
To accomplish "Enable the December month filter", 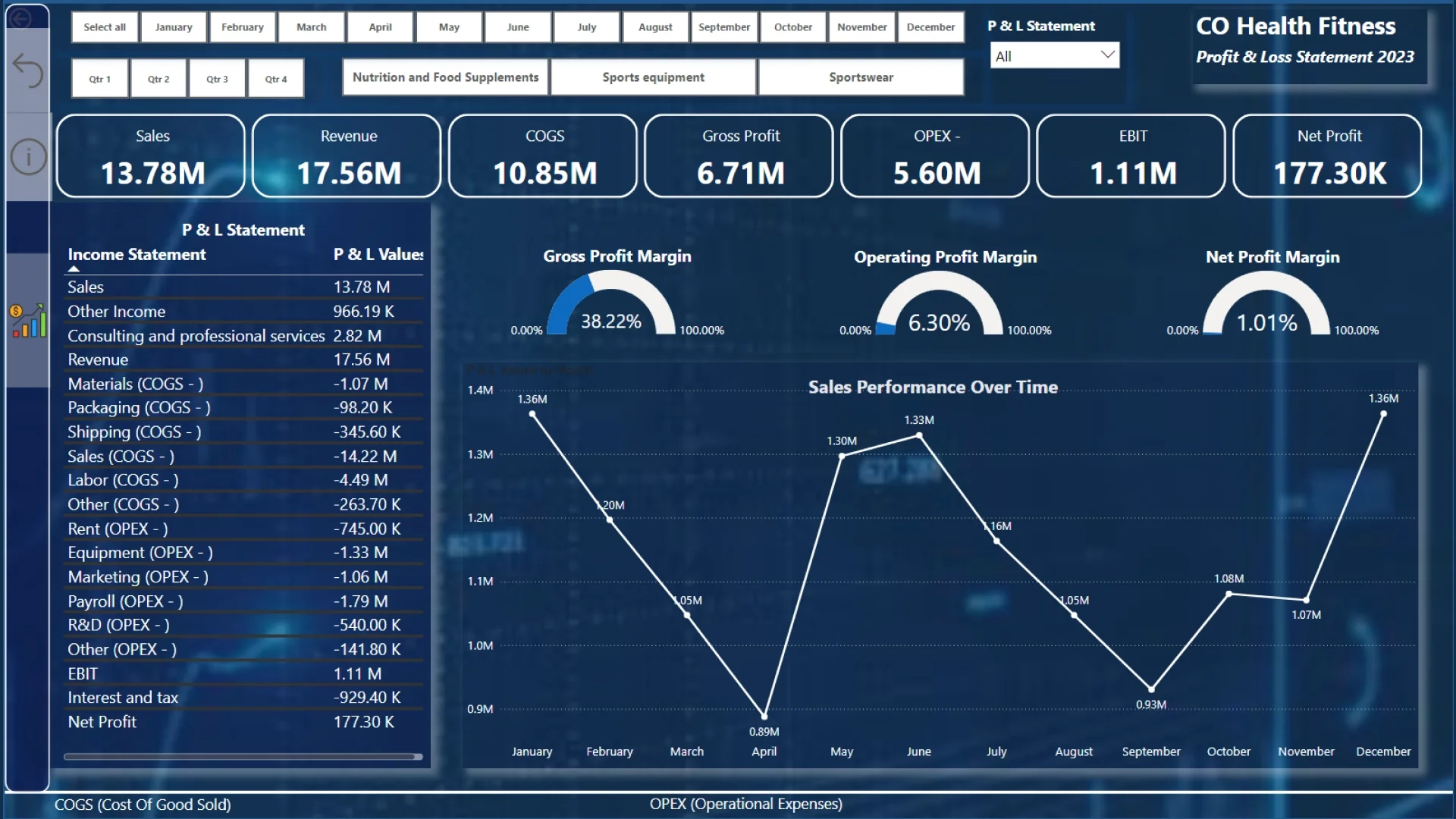I will [x=930, y=27].
